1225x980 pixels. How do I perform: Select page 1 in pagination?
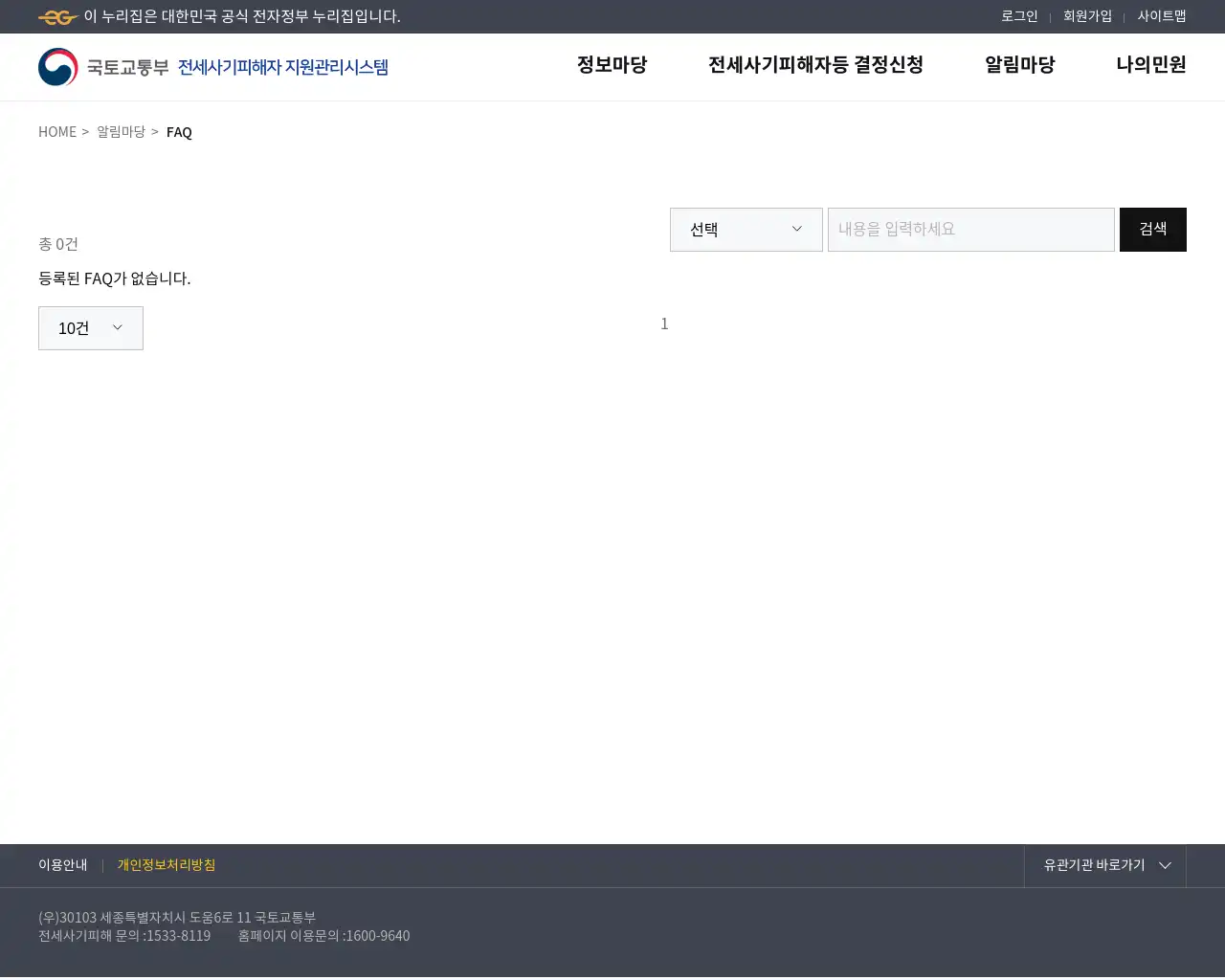click(664, 323)
